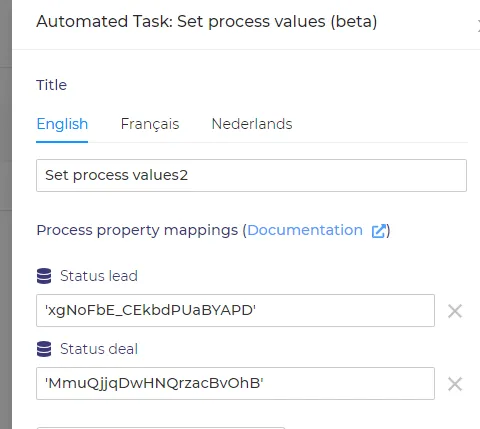Image resolution: width=480 pixels, height=429 pixels.
Task: Switch to the Nederlands tab
Action: tap(252, 124)
